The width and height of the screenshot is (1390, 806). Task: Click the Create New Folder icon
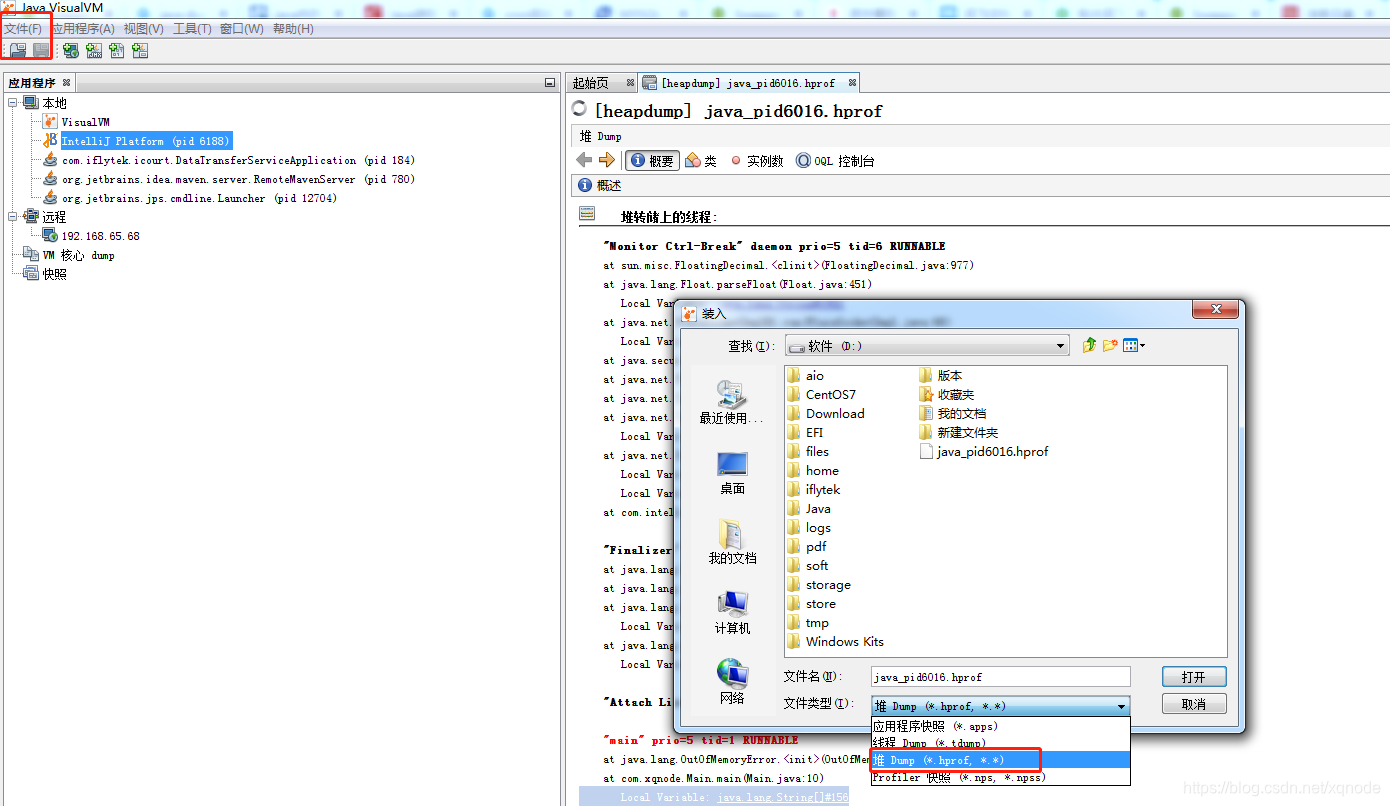click(x=1110, y=345)
